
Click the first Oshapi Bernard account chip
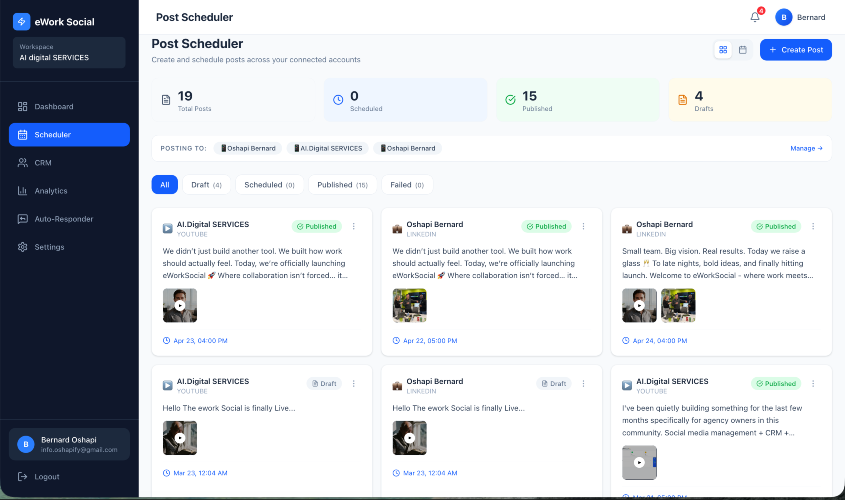[x=248, y=148]
